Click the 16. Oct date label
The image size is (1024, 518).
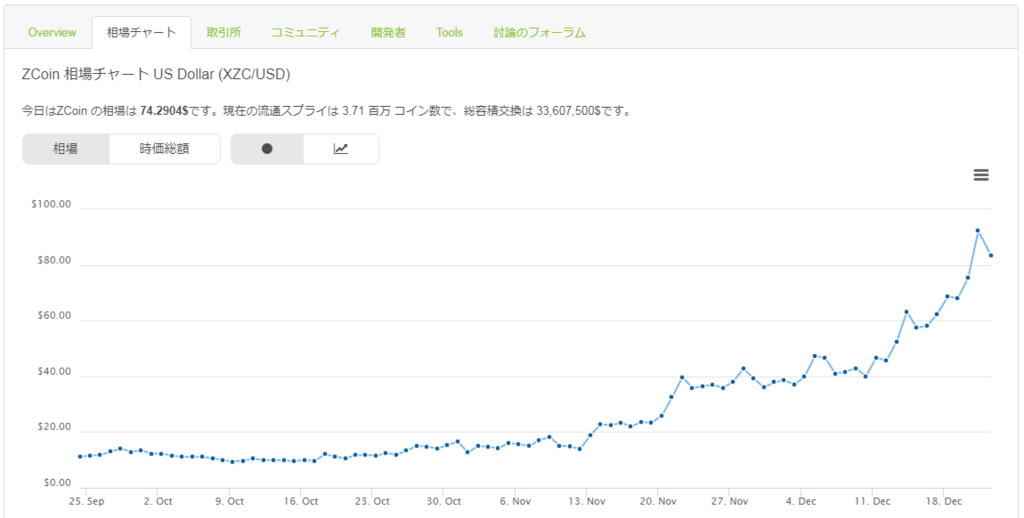click(x=301, y=501)
